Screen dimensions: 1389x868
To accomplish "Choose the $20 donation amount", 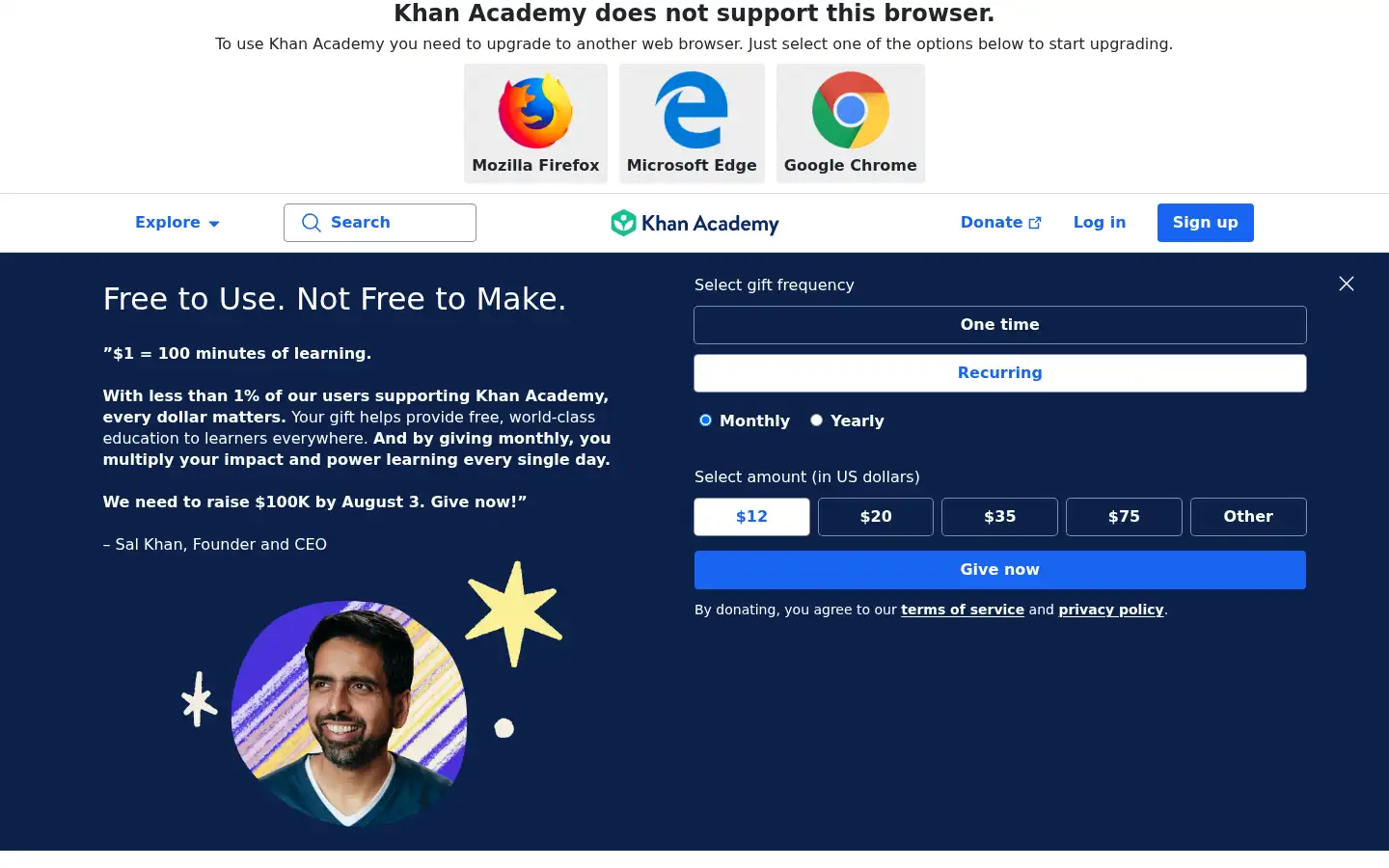I will pyautogui.click(x=876, y=517).
